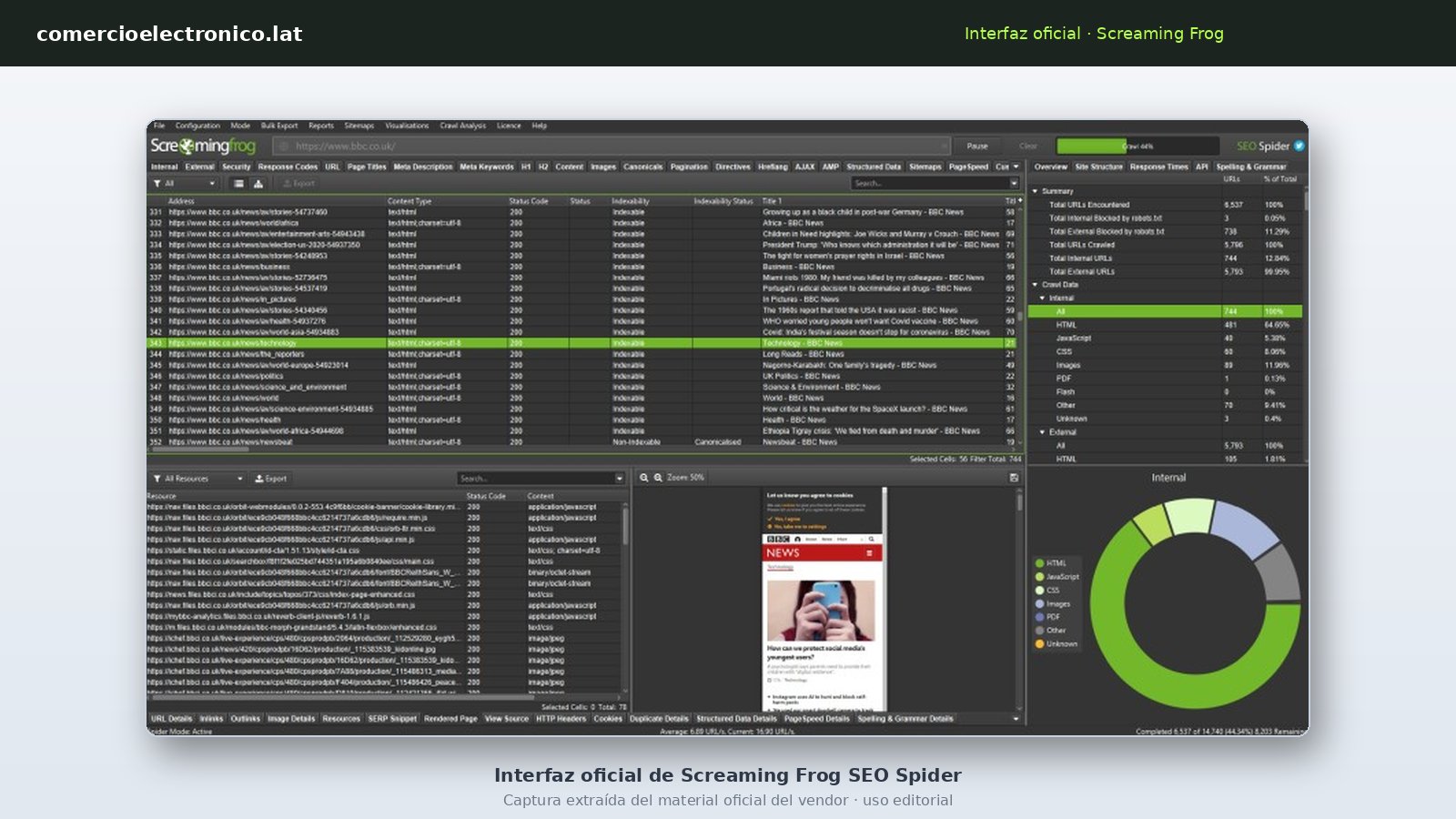The image size is (1456, 819).
Task: Click the Content Type column header
Action: click(x=409, y=201)
